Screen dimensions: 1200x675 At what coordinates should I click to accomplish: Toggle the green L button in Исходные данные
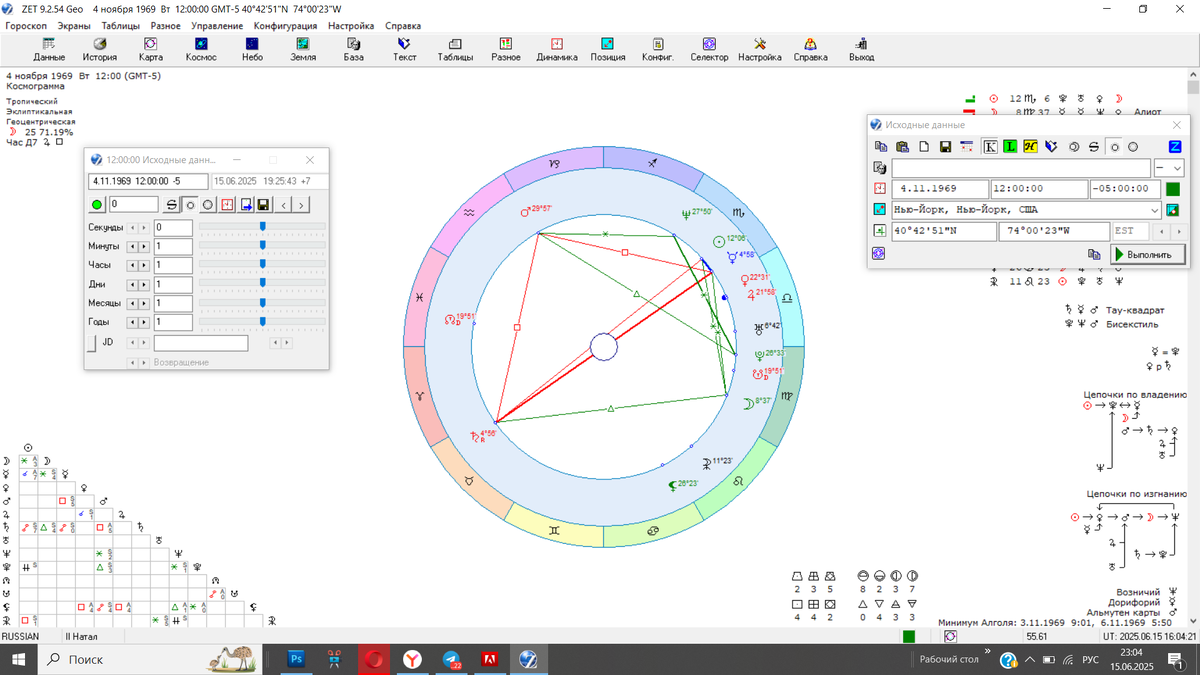1011,147
